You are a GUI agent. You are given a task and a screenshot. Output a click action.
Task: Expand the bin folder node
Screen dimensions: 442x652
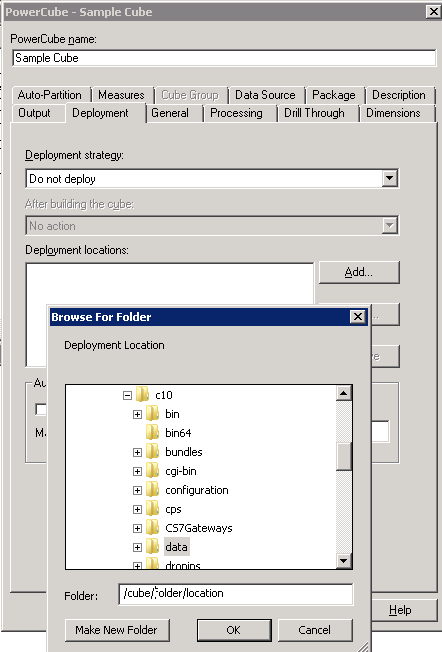pyautogui.click(x=137, y=415)
